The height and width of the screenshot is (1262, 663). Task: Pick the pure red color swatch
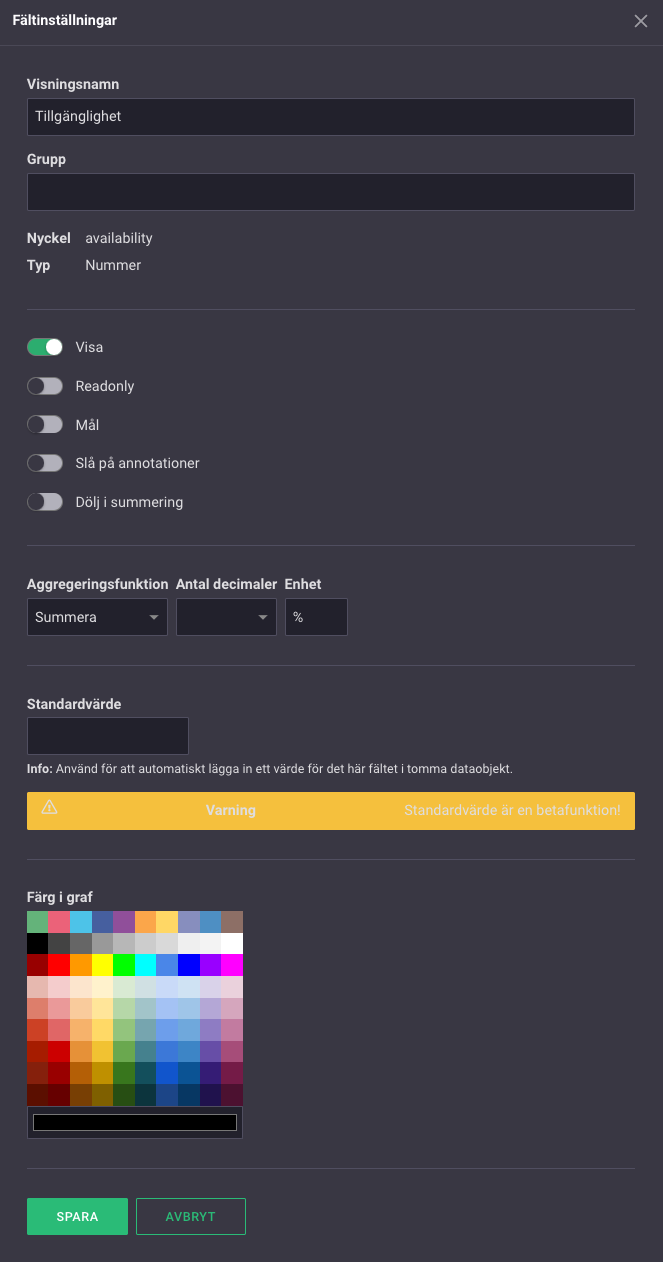[x=59, y=965]
